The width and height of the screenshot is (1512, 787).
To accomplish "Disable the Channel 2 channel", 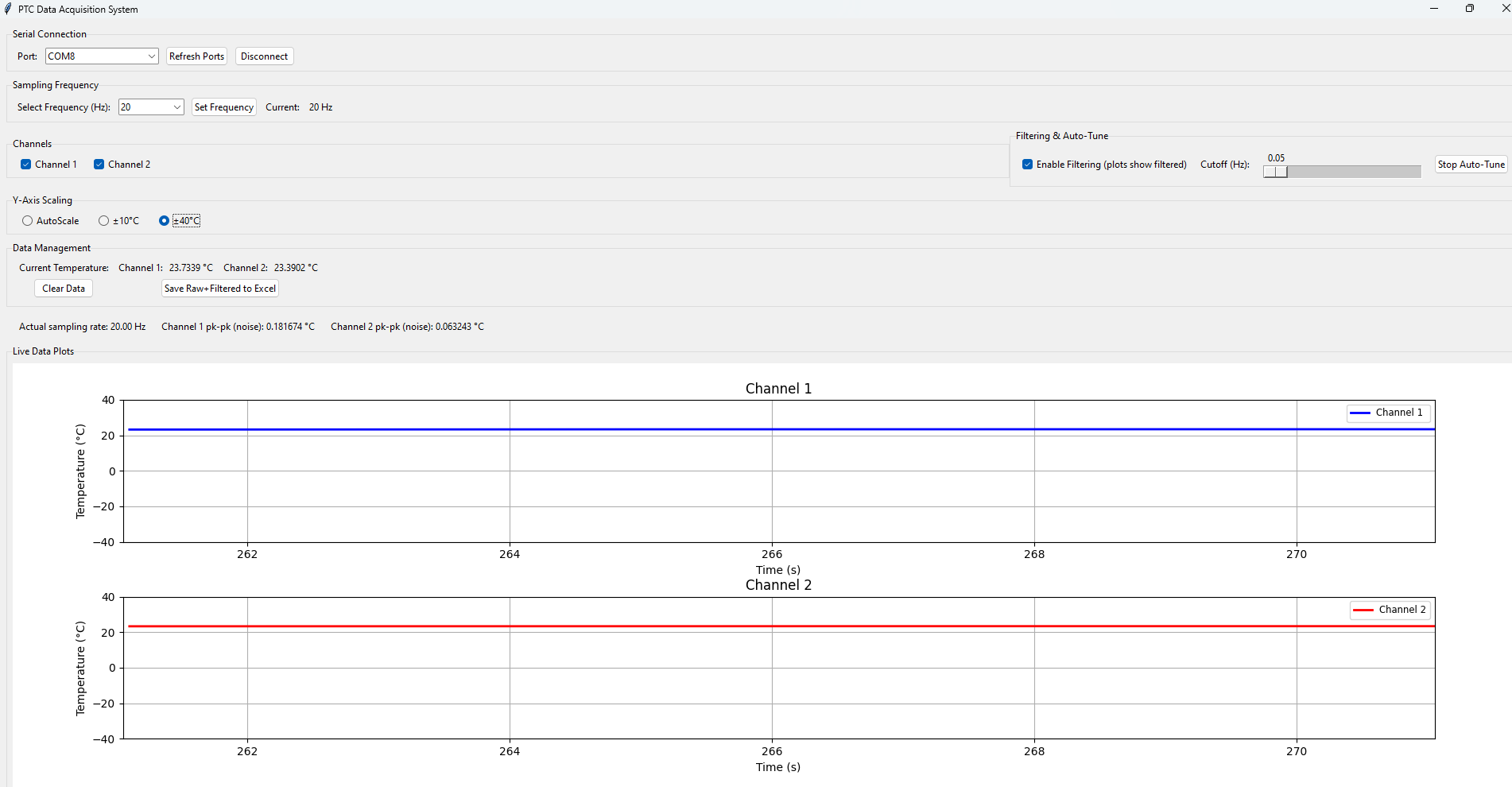I will coord(99,164).
